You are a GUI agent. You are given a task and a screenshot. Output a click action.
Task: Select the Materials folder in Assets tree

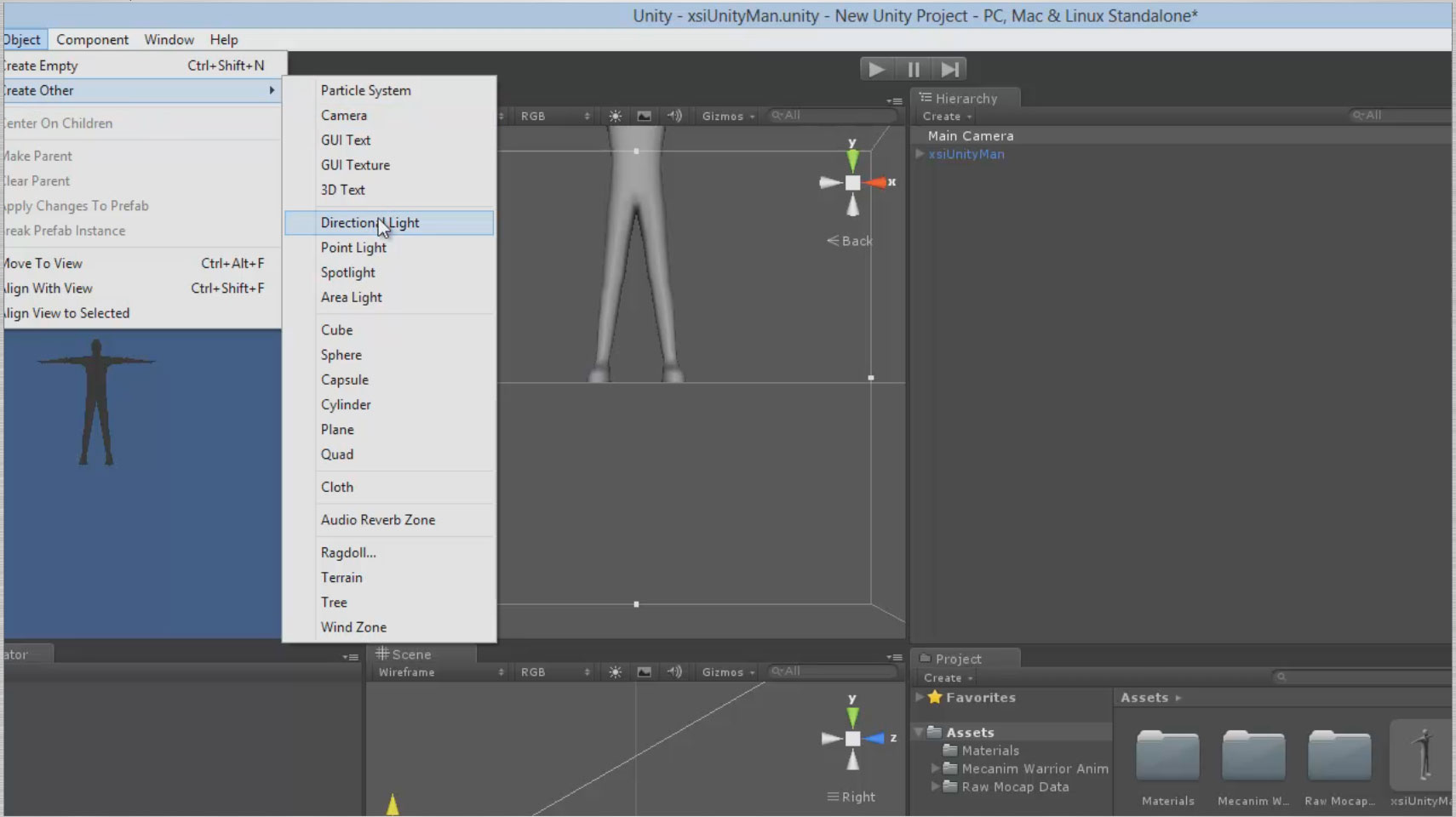click(990, 751)
